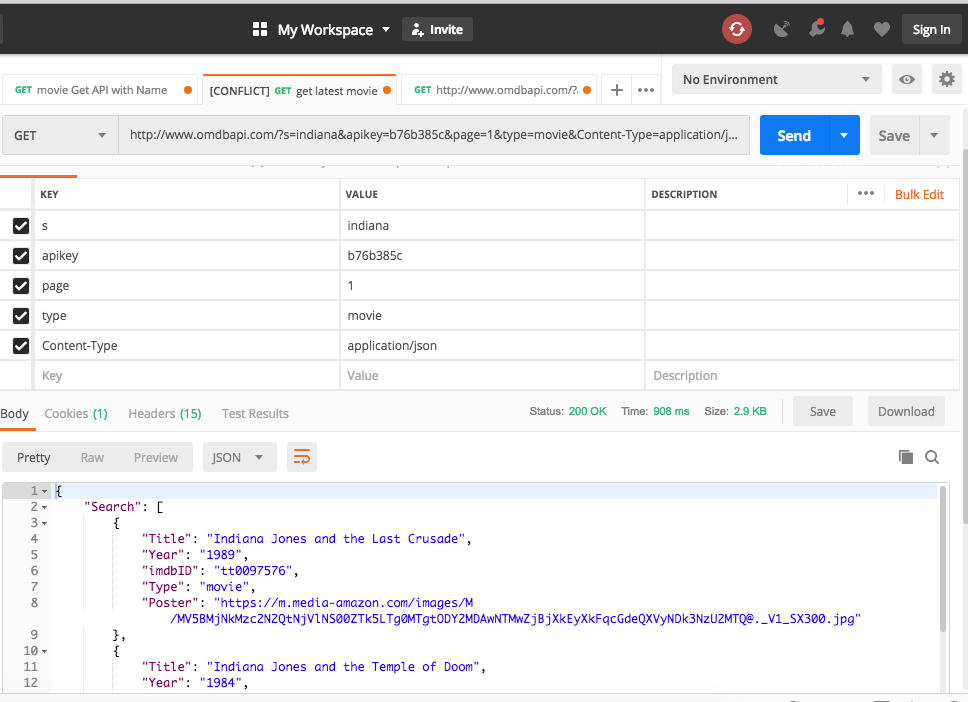Uncheck the type parameter checkbox
This screenshot has height=702, width=968.
point(21,316)
